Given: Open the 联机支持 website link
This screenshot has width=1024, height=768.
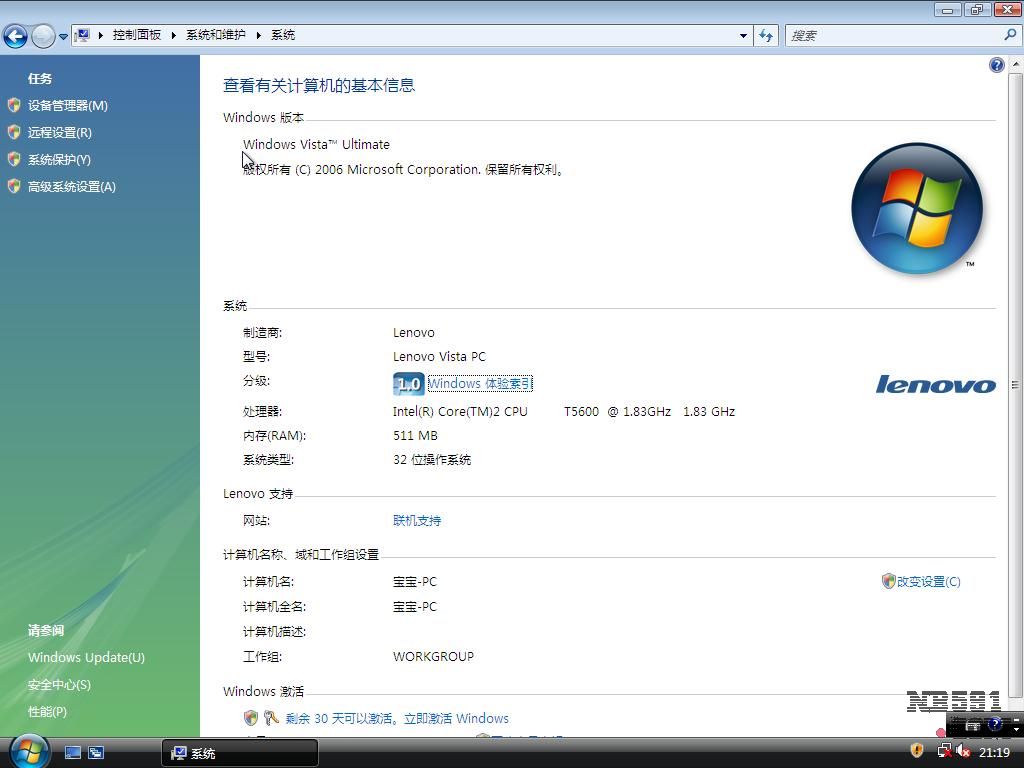Looking at the screenshot, I should click(x=416, y=520).
